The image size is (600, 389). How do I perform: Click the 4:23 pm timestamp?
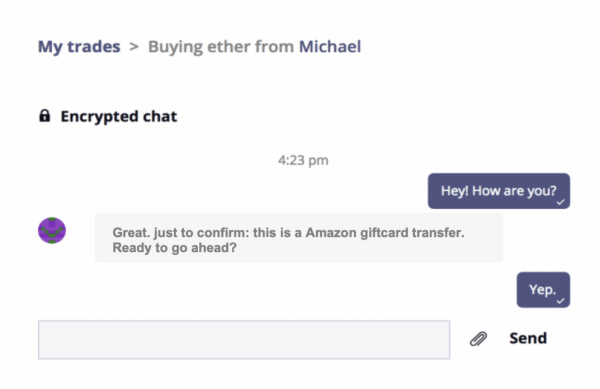point(303,160)
